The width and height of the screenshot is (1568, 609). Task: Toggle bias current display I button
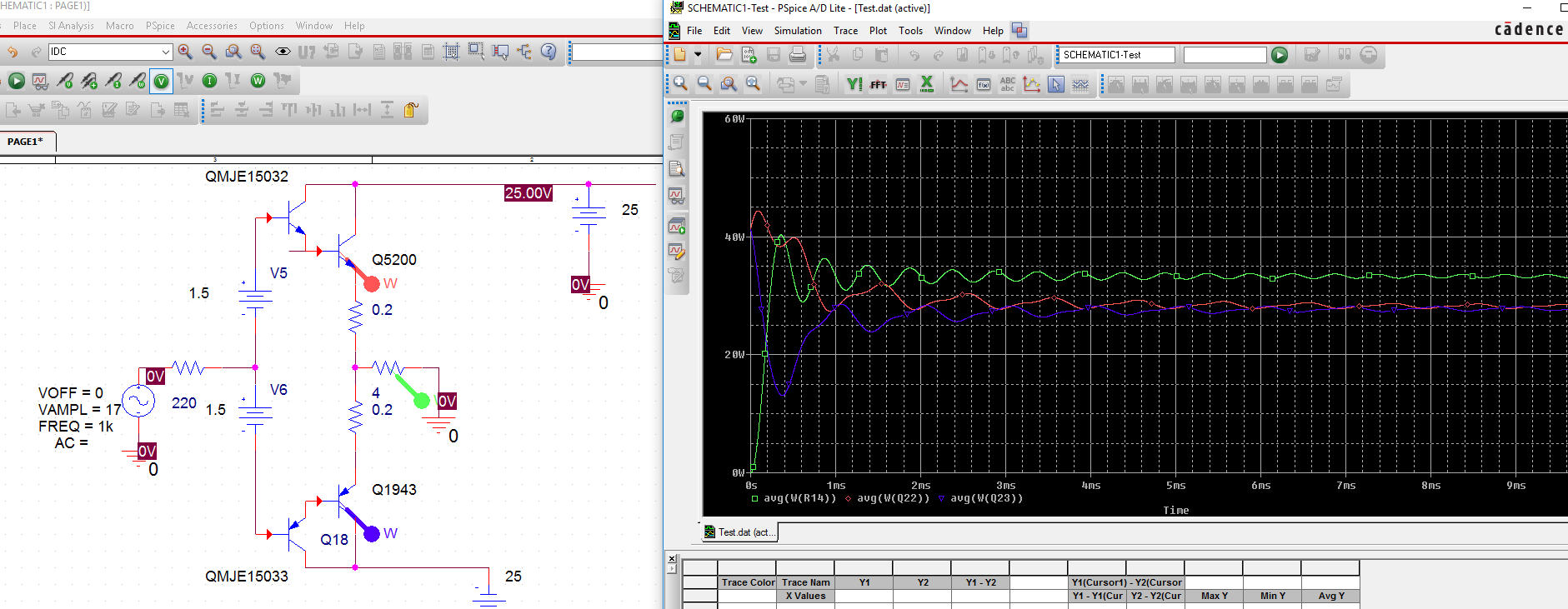click(x=210, y=81)
